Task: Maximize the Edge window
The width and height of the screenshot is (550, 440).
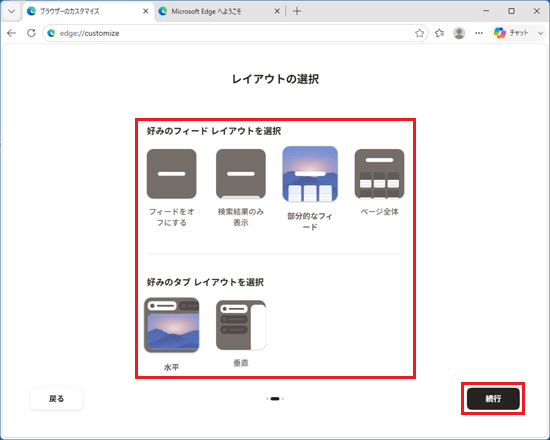Action: 511,11
